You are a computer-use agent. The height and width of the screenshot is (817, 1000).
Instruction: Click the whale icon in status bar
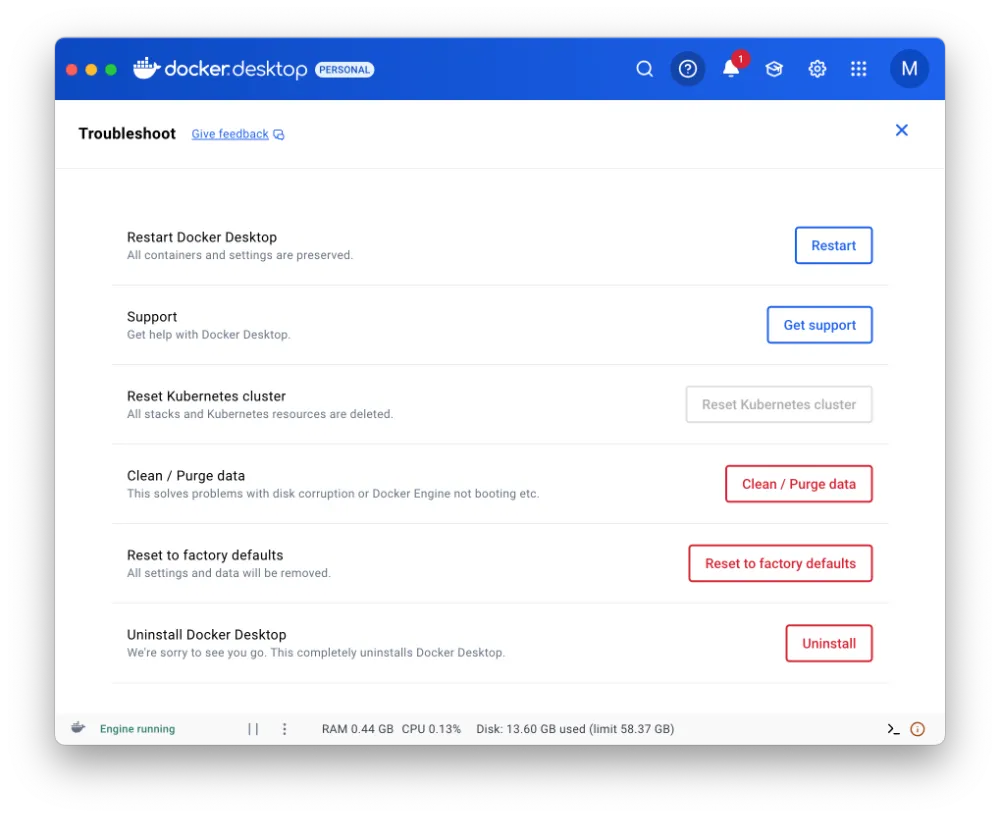pos(78,728)
